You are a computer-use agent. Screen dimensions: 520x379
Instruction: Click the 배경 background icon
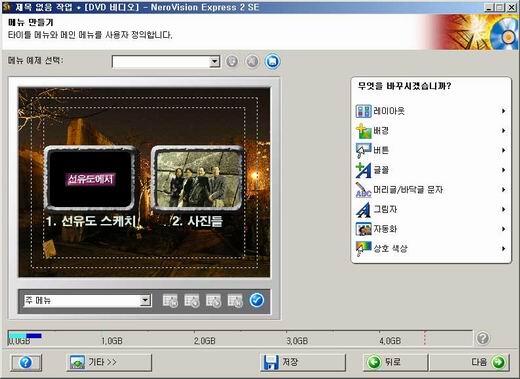click(x=363, y=131)
